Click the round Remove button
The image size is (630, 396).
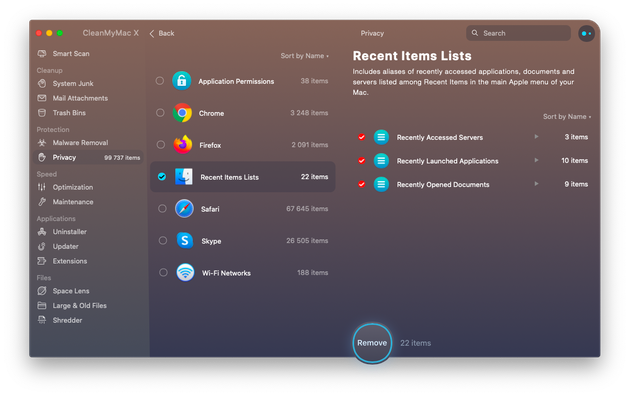[372, 343]
